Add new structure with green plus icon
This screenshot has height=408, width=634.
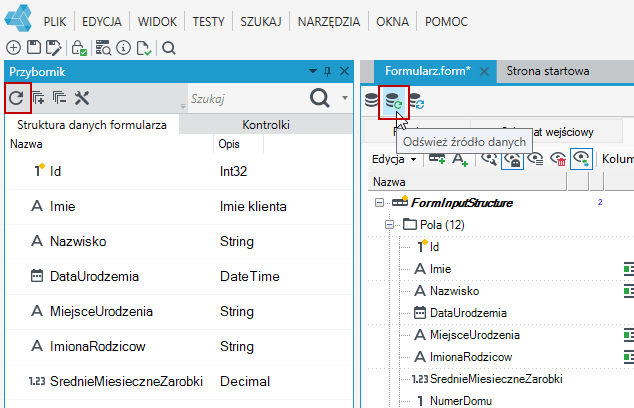[437, 159]
